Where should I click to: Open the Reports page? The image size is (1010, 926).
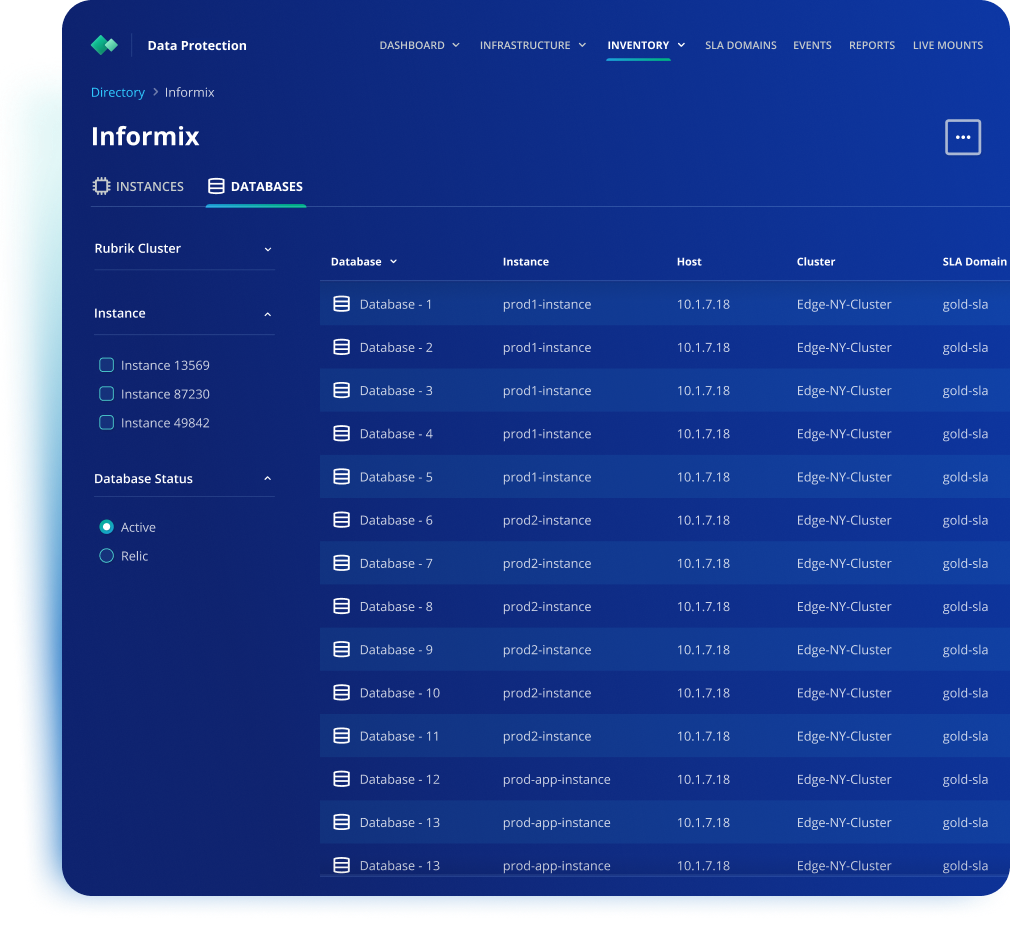coord(871,45)
